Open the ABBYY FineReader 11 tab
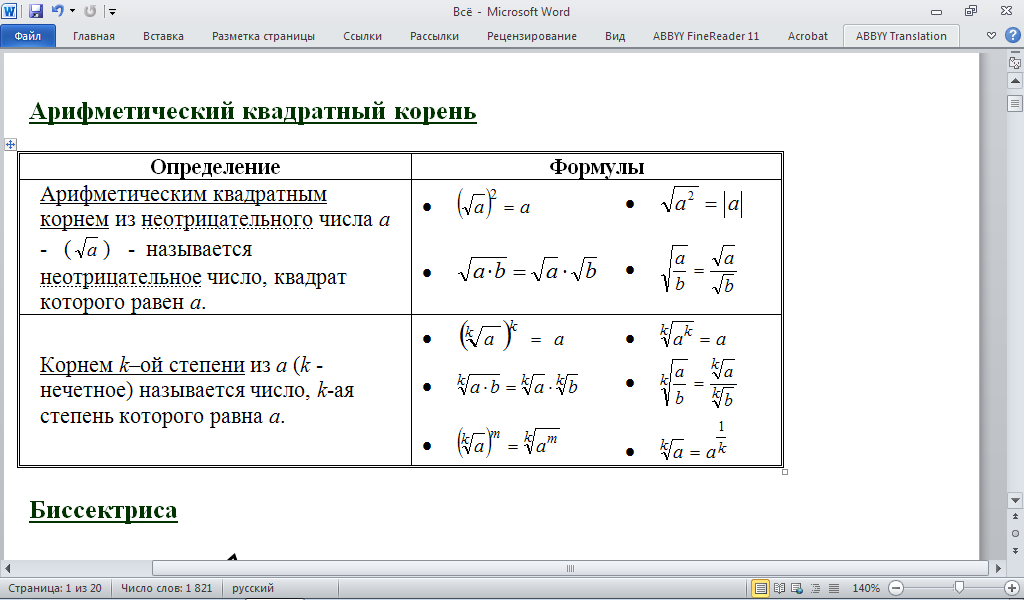The width and height of the screenshot is (1024, 600). pos(706,36)
